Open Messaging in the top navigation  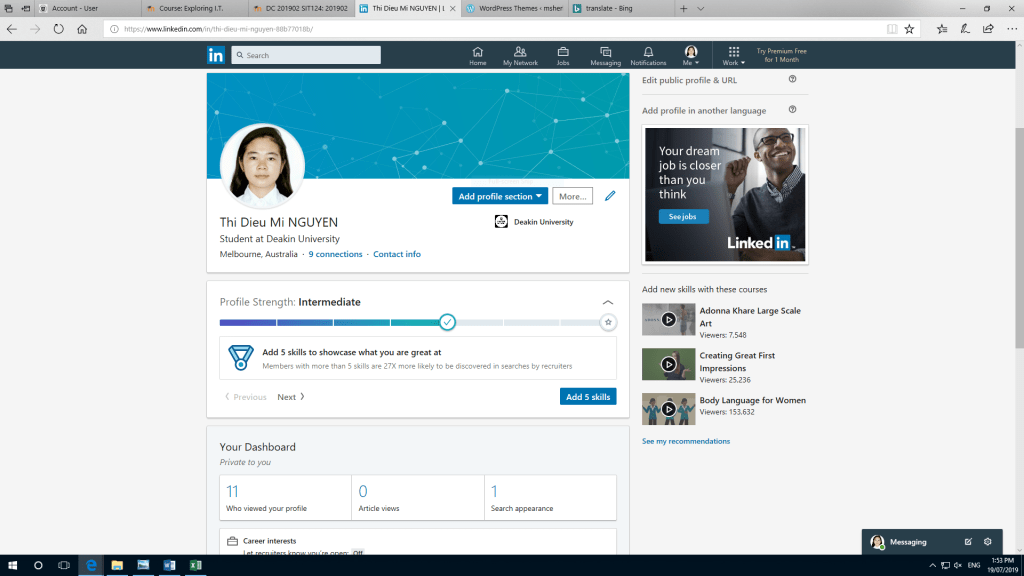point(605,55)
